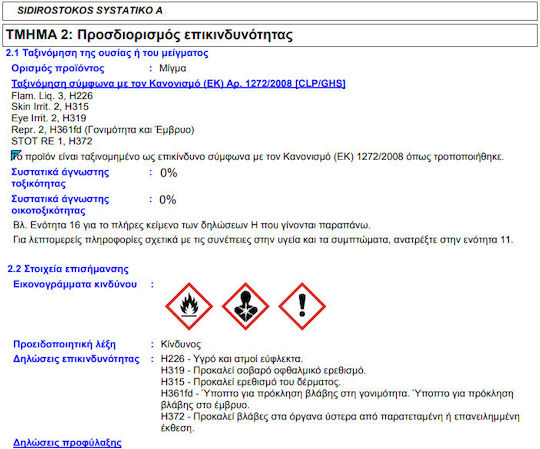Click the Ορισμός προϊόντος label

tap(58, 68)
